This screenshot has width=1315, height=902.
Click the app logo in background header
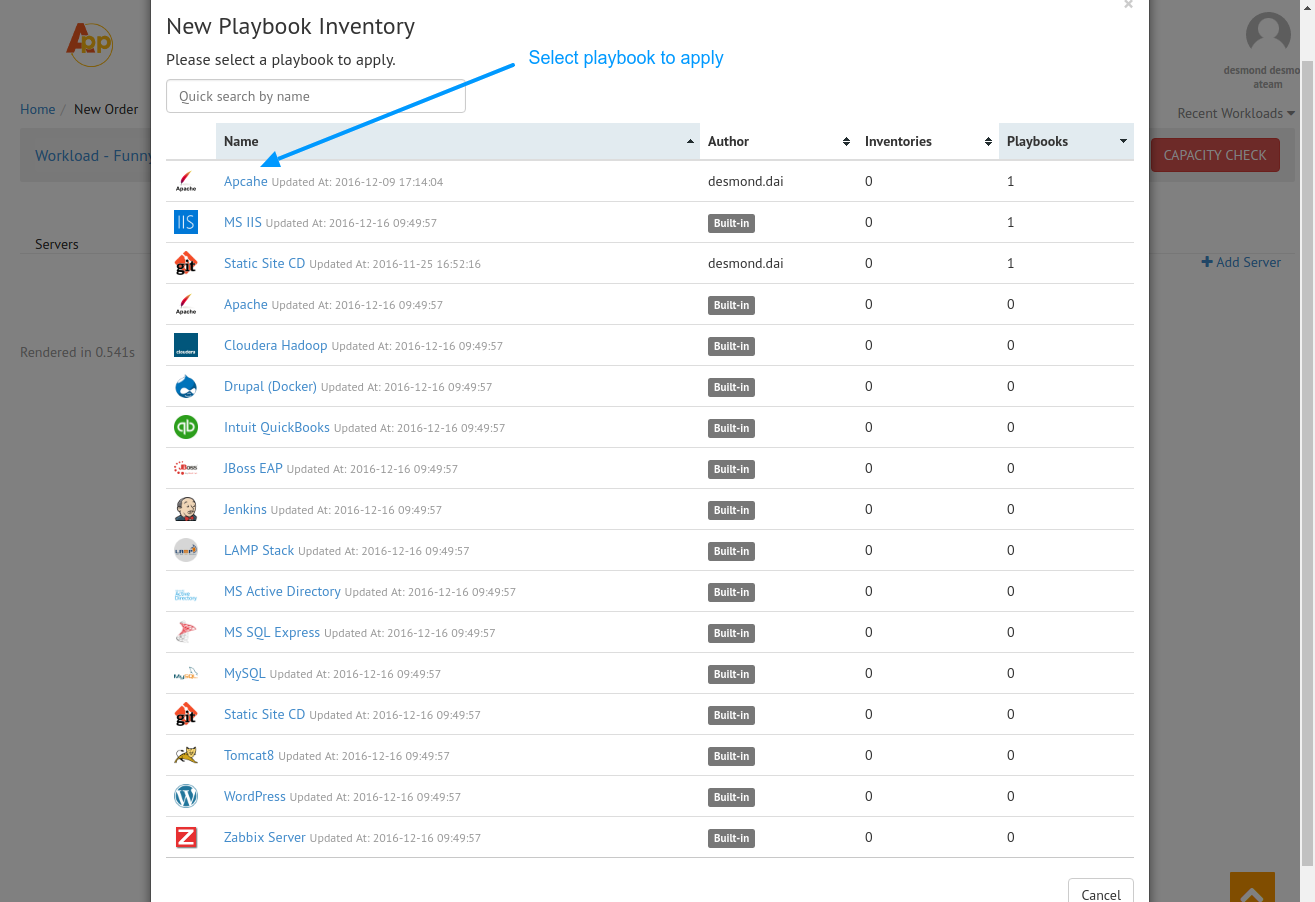point(89,43)
